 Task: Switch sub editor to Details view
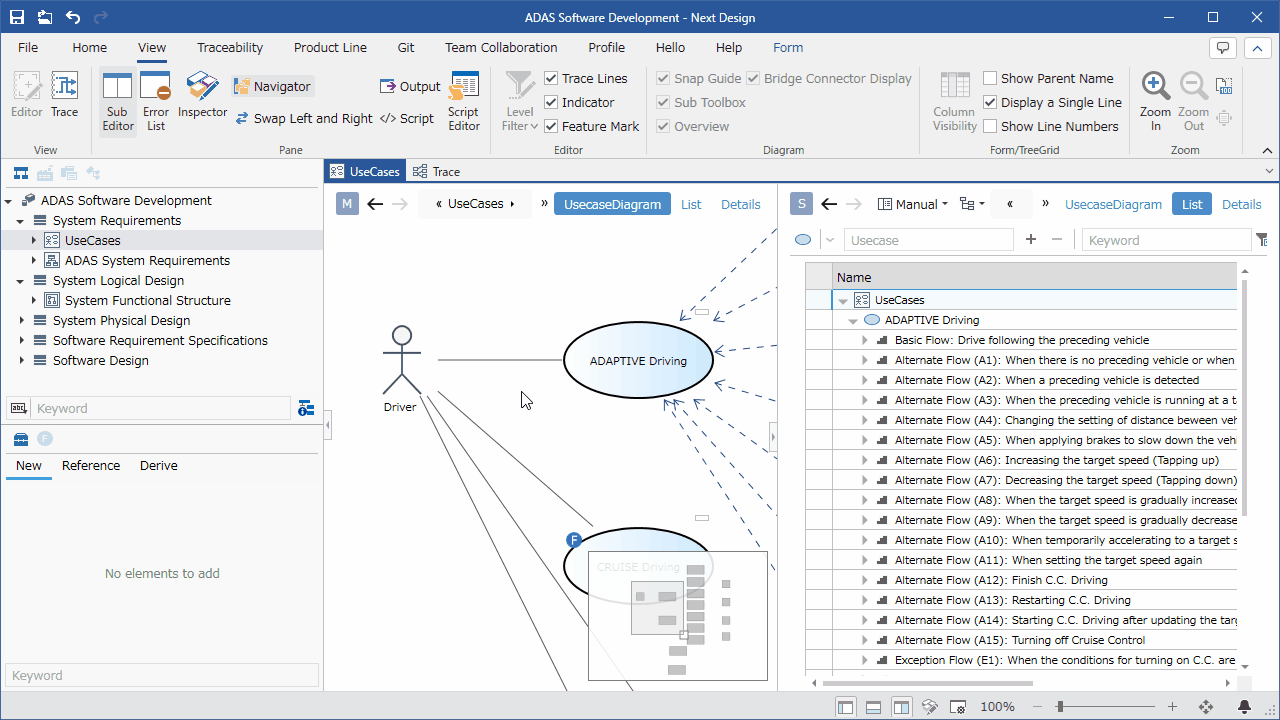pyautogui.click(x=1242, y=204)
